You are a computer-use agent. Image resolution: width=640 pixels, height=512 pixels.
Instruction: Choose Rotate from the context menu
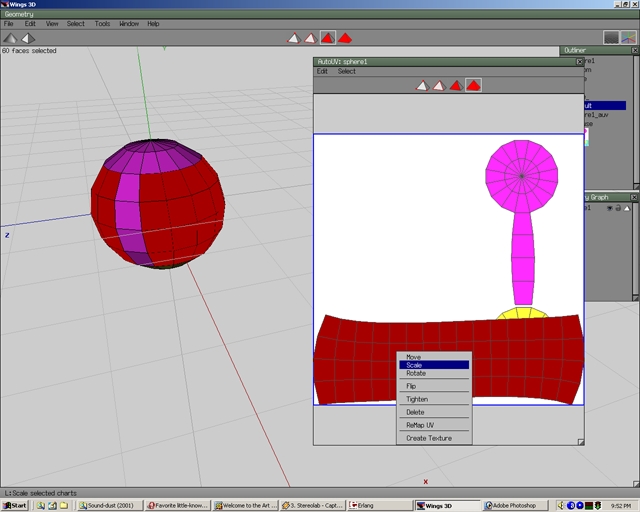[434, 373]
